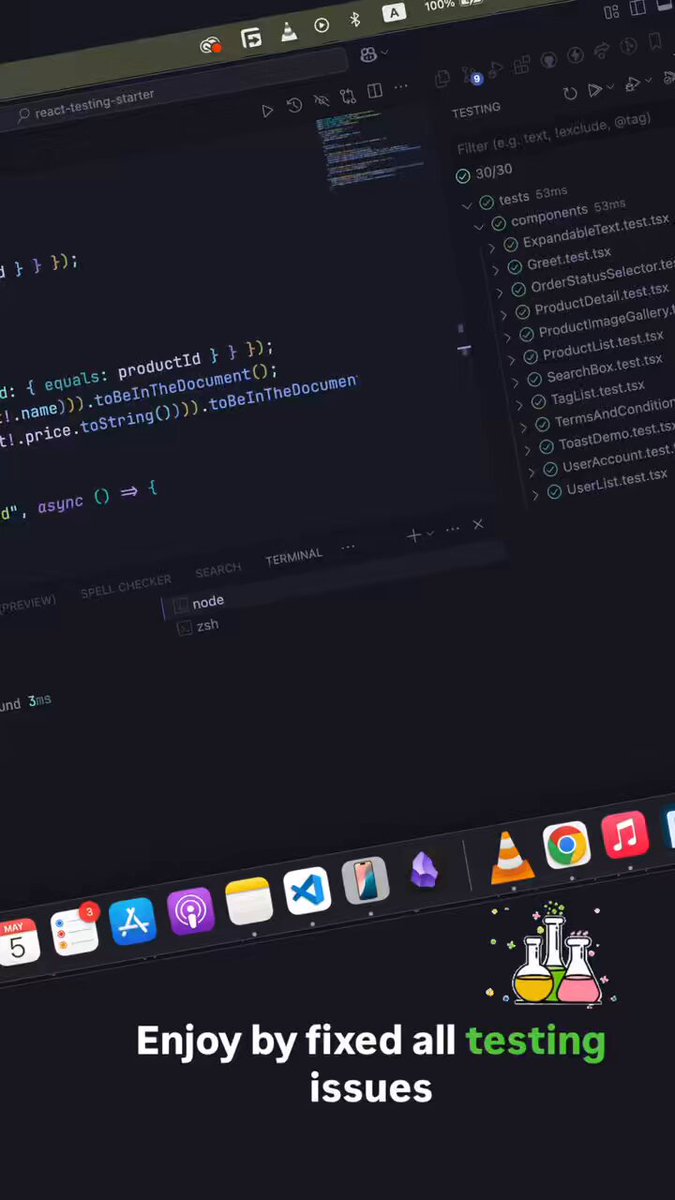Image resolution: width=675 pixels, height=1200 pixels.
Task: Open Podcasts from the Dock
Action: (190, 911)
